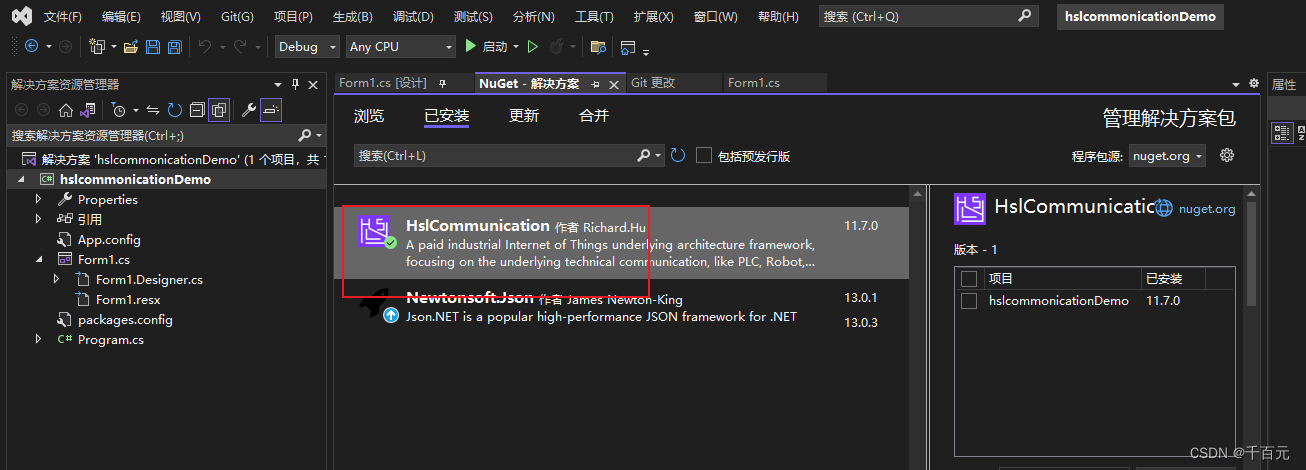
Task: Collapse the hslcommonicationDemo project node
Action: point(20,179)
